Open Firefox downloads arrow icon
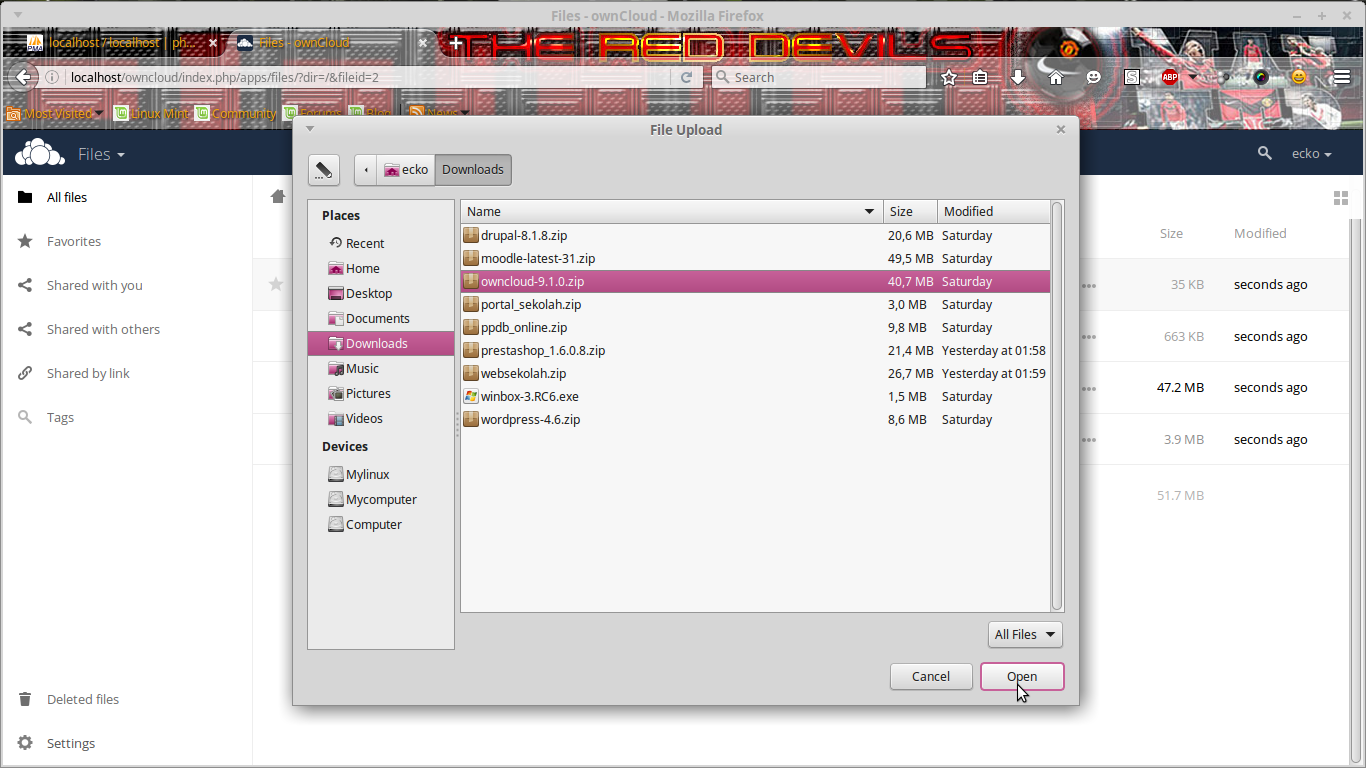 pos(1018,77)
